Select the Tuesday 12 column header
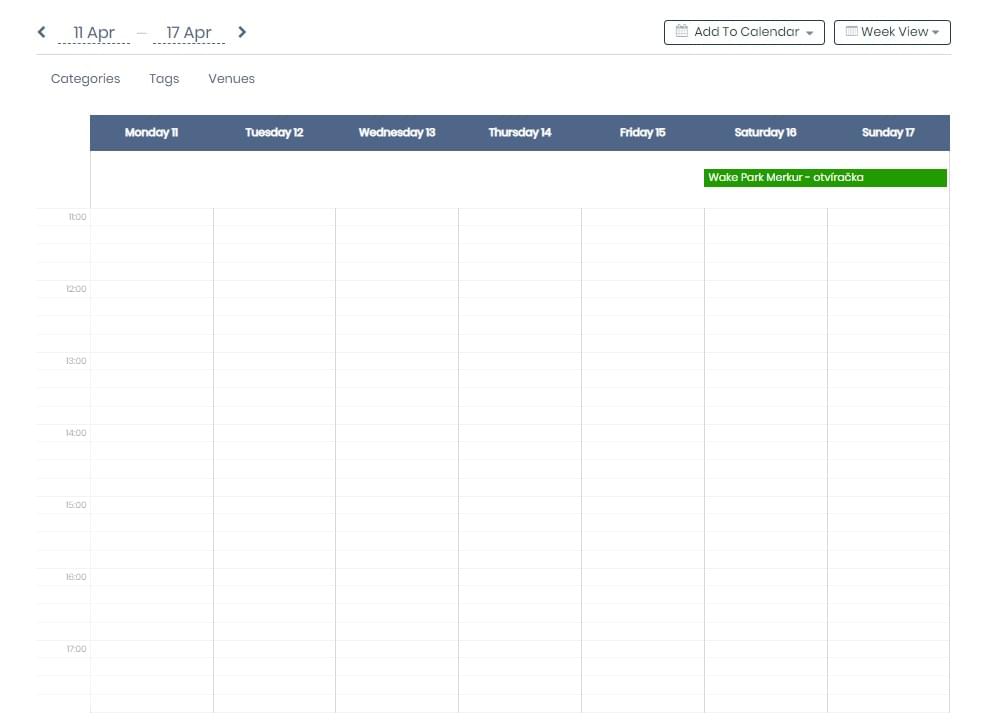The width and height of the screenshot is (1007, 725). click(x=274, y=132)
